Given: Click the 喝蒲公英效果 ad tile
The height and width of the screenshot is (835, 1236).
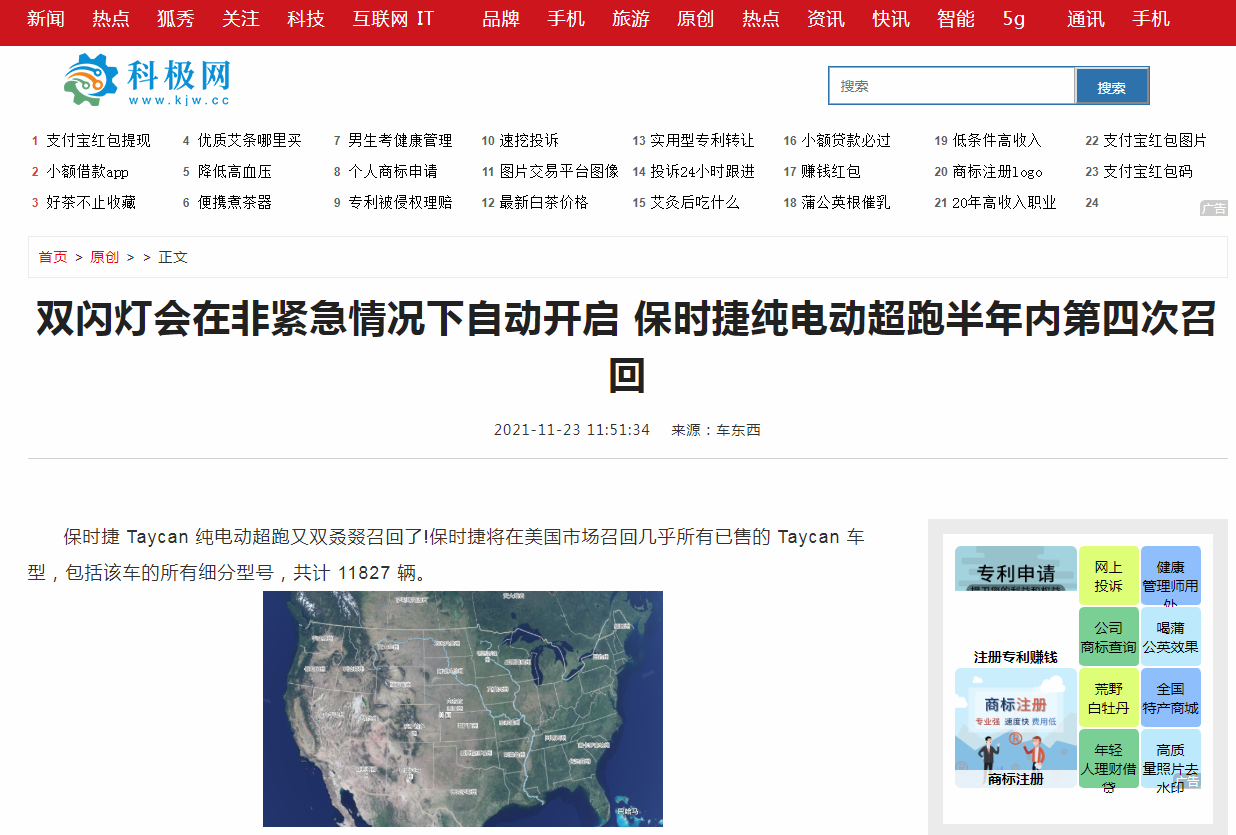Looking at the screenshot, I should point(1171,637).
